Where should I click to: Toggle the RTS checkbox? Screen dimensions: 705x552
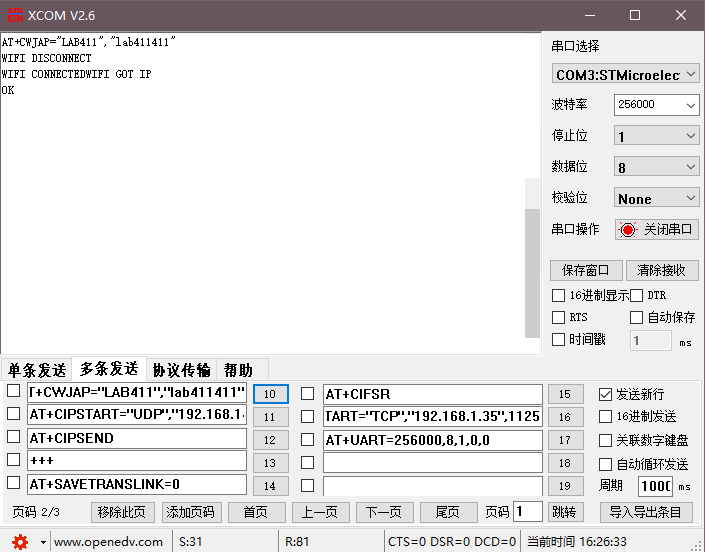coord(558,317)
